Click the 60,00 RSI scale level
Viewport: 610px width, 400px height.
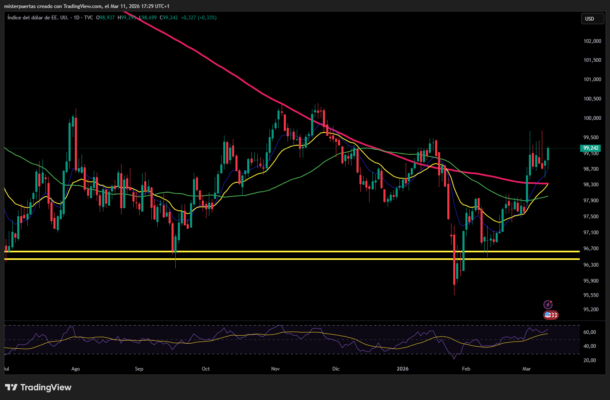pyautogui.click(x=590, y=332)
